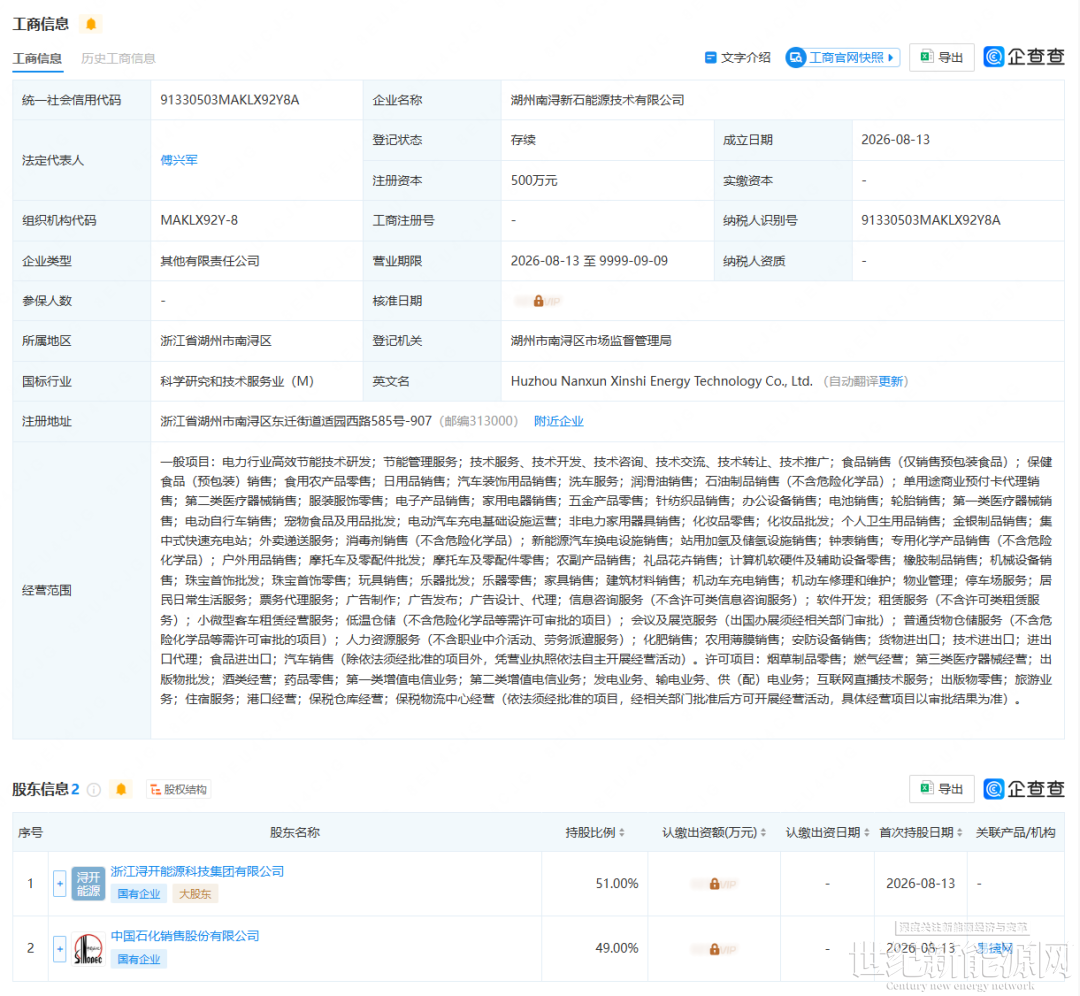
Task: Click 导出 export button in 股东信息 section
Action: (942, 789)
